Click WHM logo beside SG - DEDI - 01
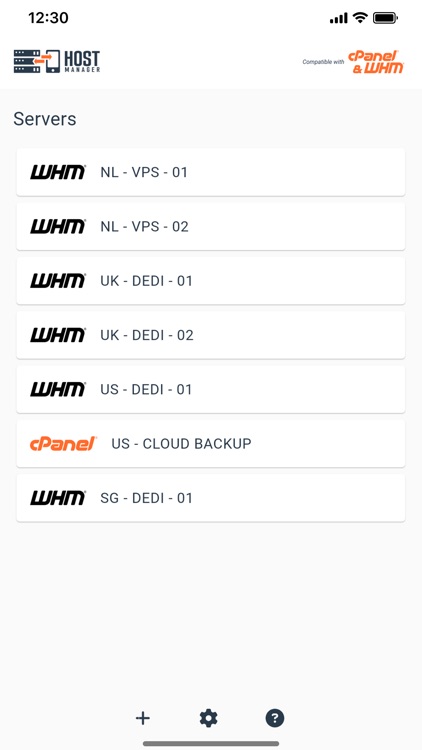The height and width of the screenshot is (750, 422). (x=58, y=498)
